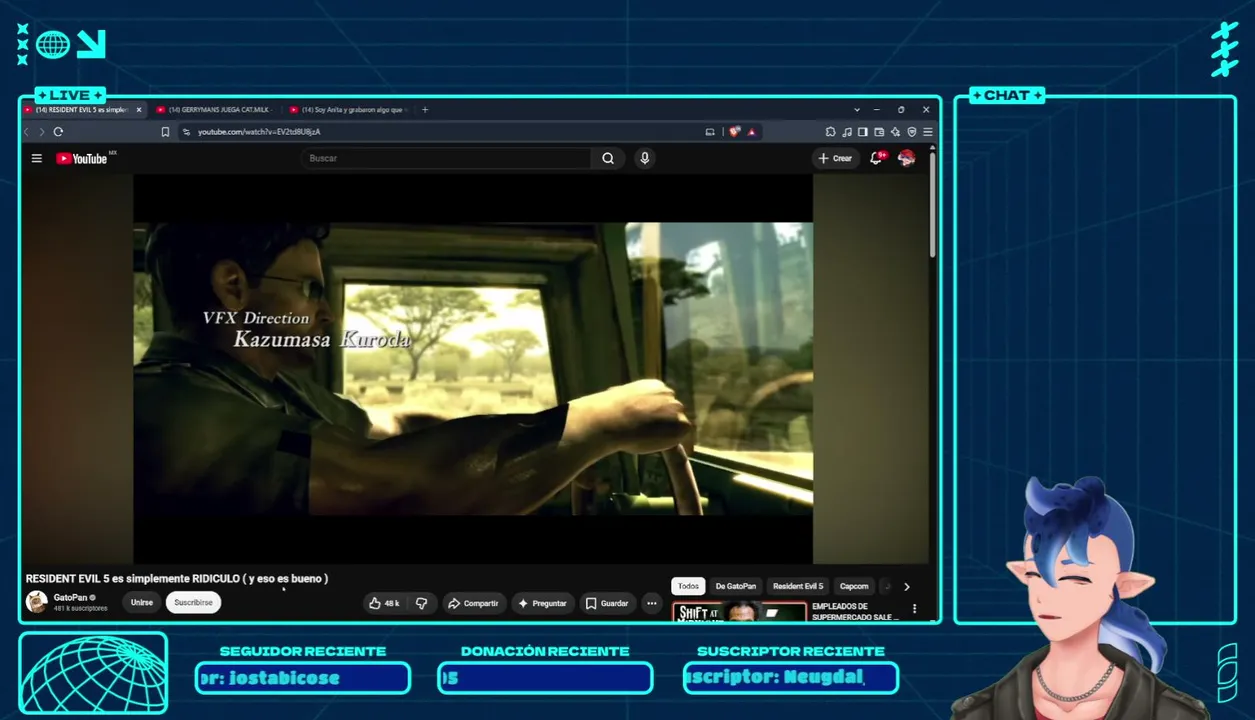
Task: Dislike the video
Action: tap(421, 603)
